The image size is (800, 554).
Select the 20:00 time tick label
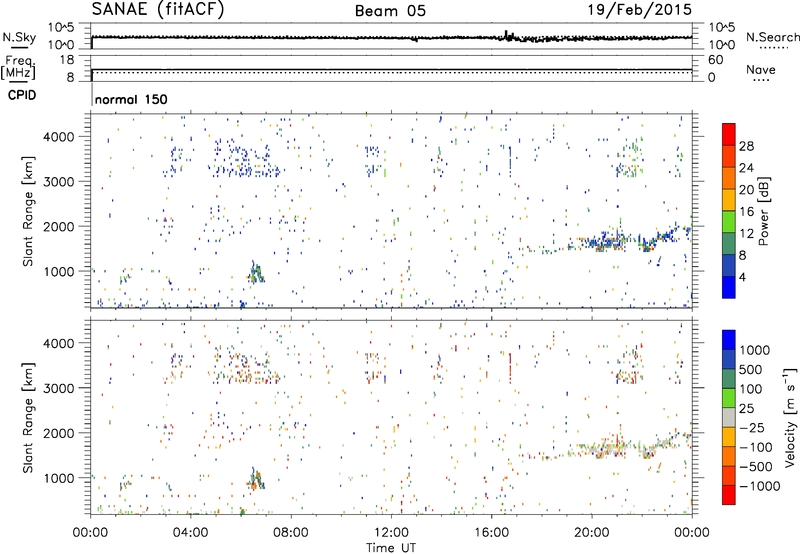(x=592, y=533)
